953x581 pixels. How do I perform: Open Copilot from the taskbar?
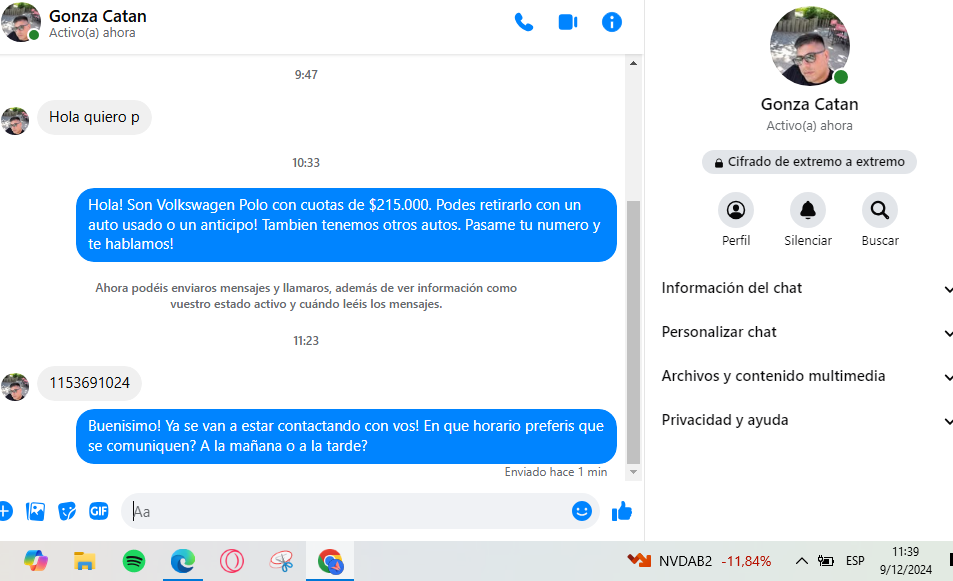pyautogui.click(x=36, y=560)
